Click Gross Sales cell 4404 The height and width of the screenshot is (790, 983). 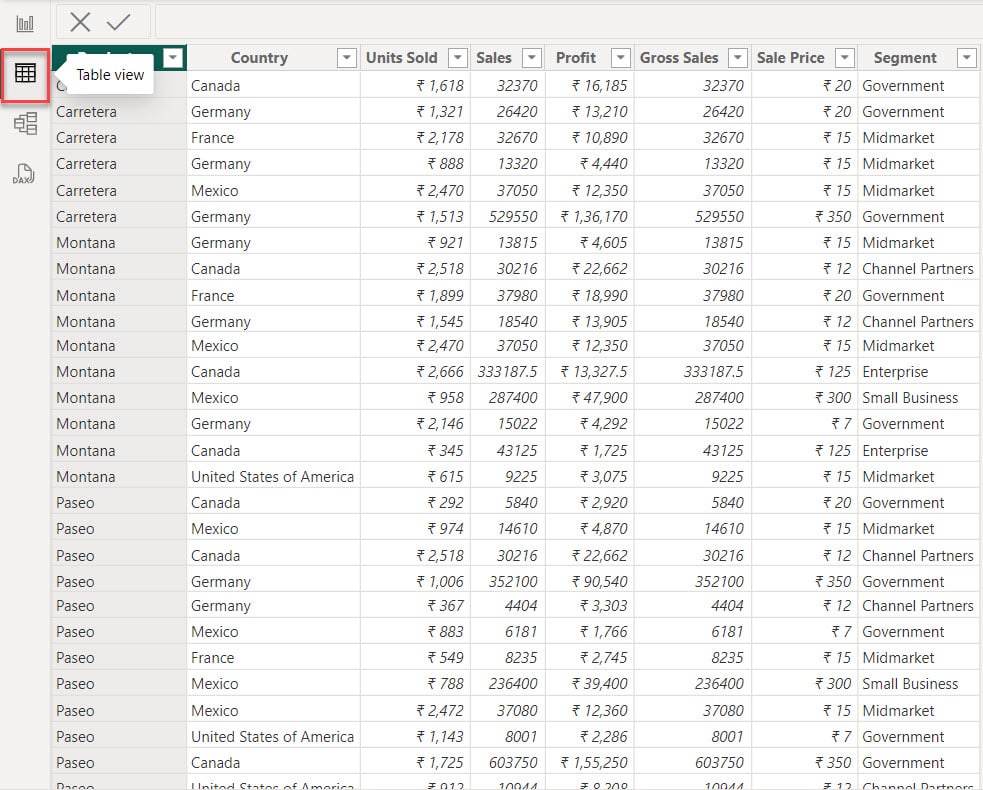coord(727,606)
